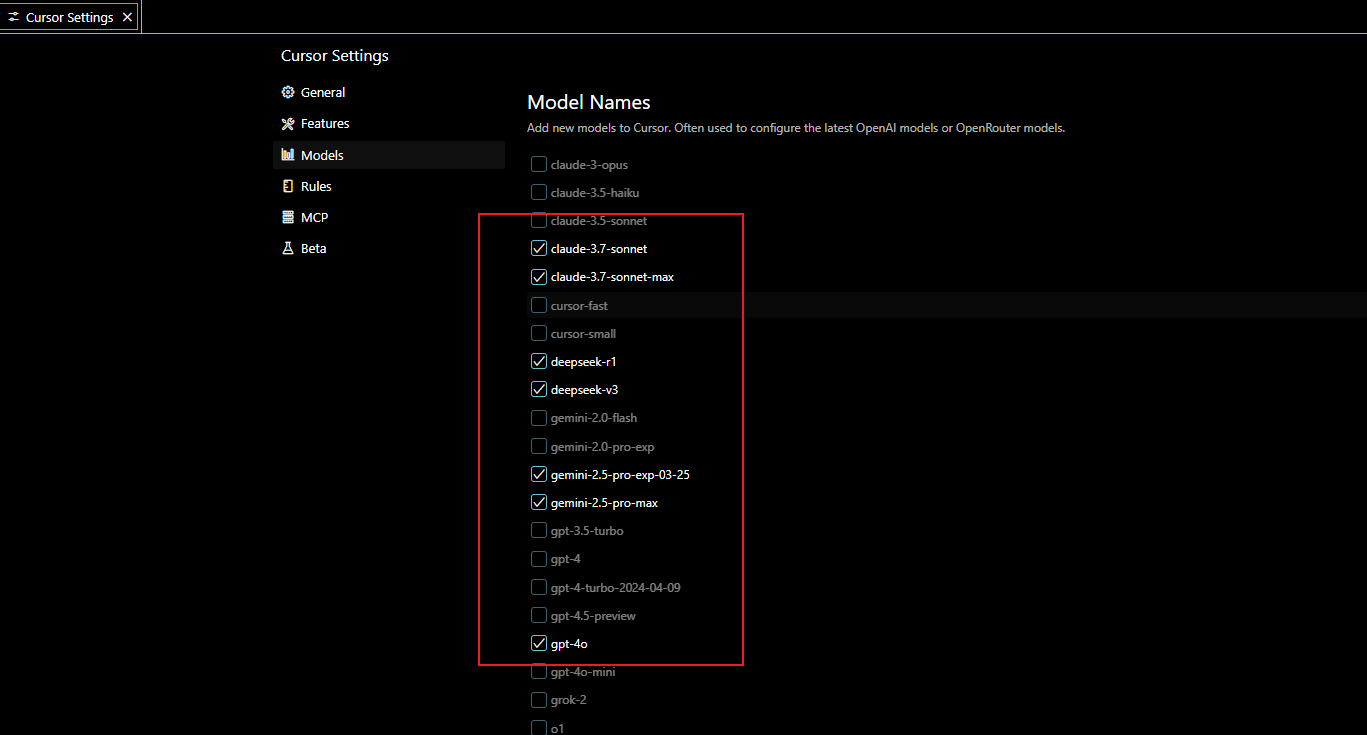Click the Beta flask icon

[288, 248]
